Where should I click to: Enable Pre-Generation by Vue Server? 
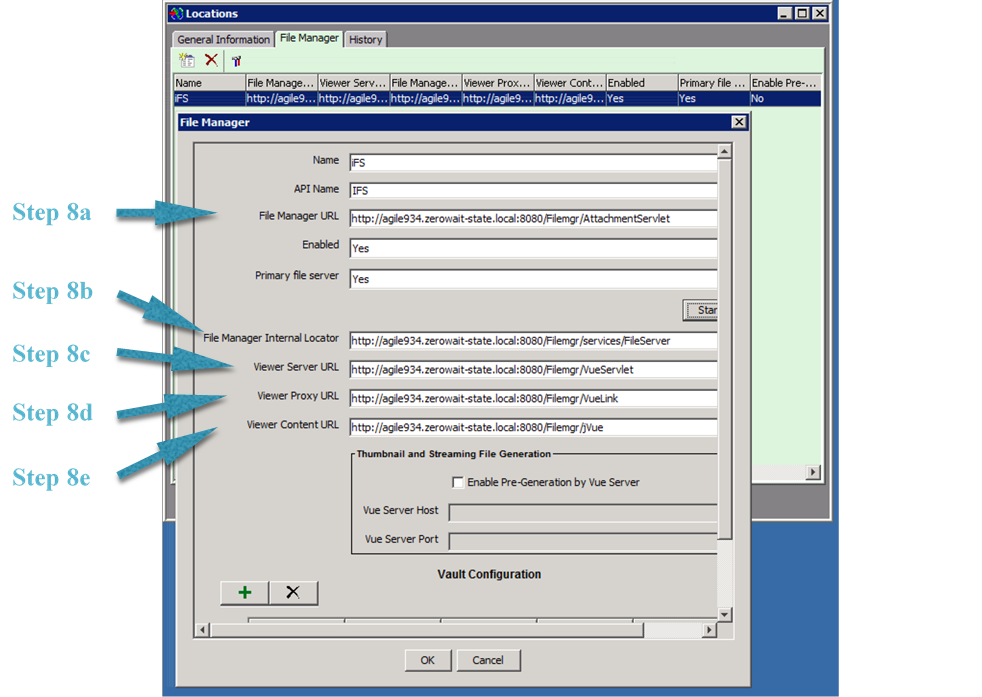pyautogui.click(x=458, y=481)
